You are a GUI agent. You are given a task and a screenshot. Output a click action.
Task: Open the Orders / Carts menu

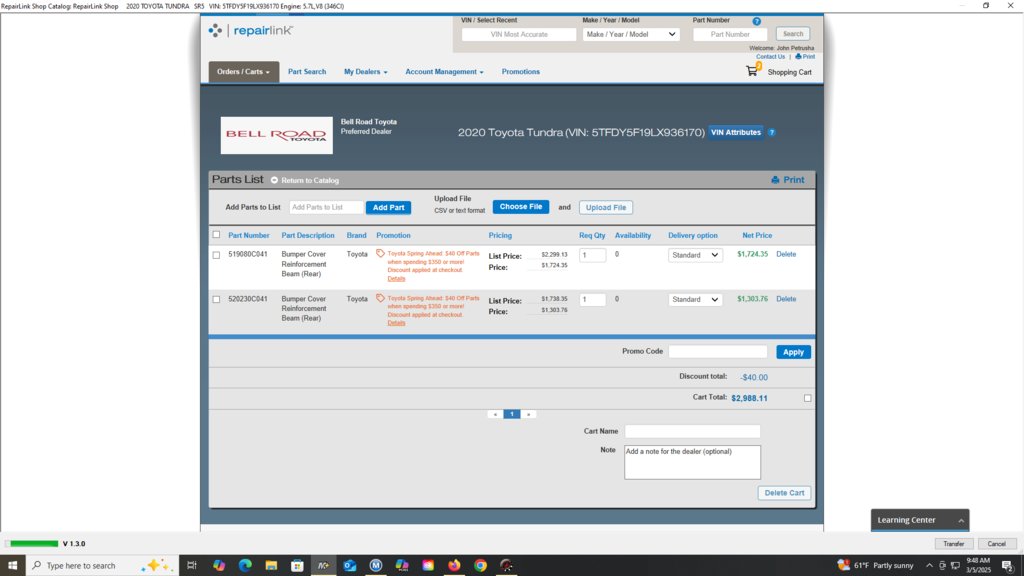tap(244, 72)
